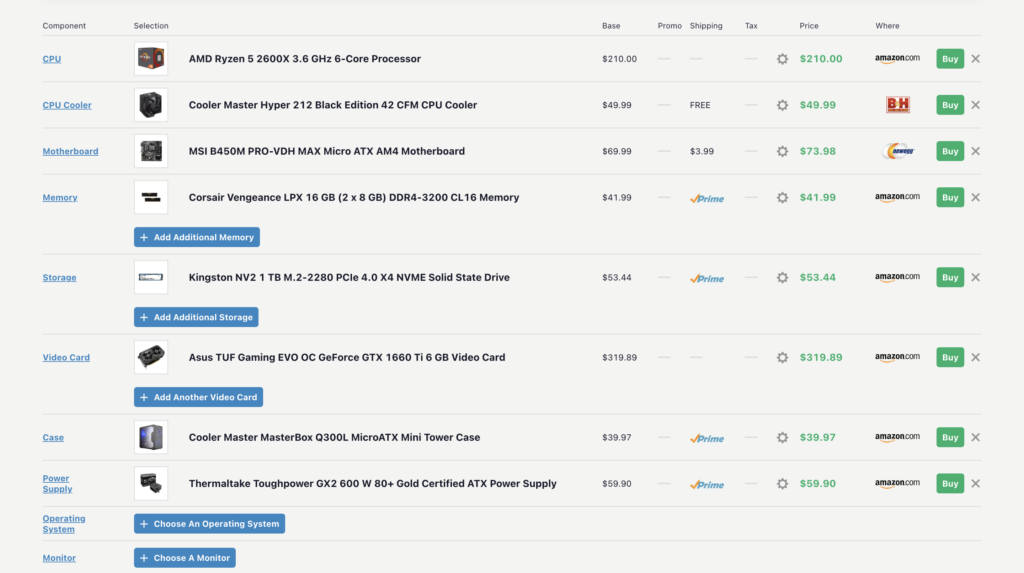Remove the Kingston NV2 SSD

(x=976, y=277)
